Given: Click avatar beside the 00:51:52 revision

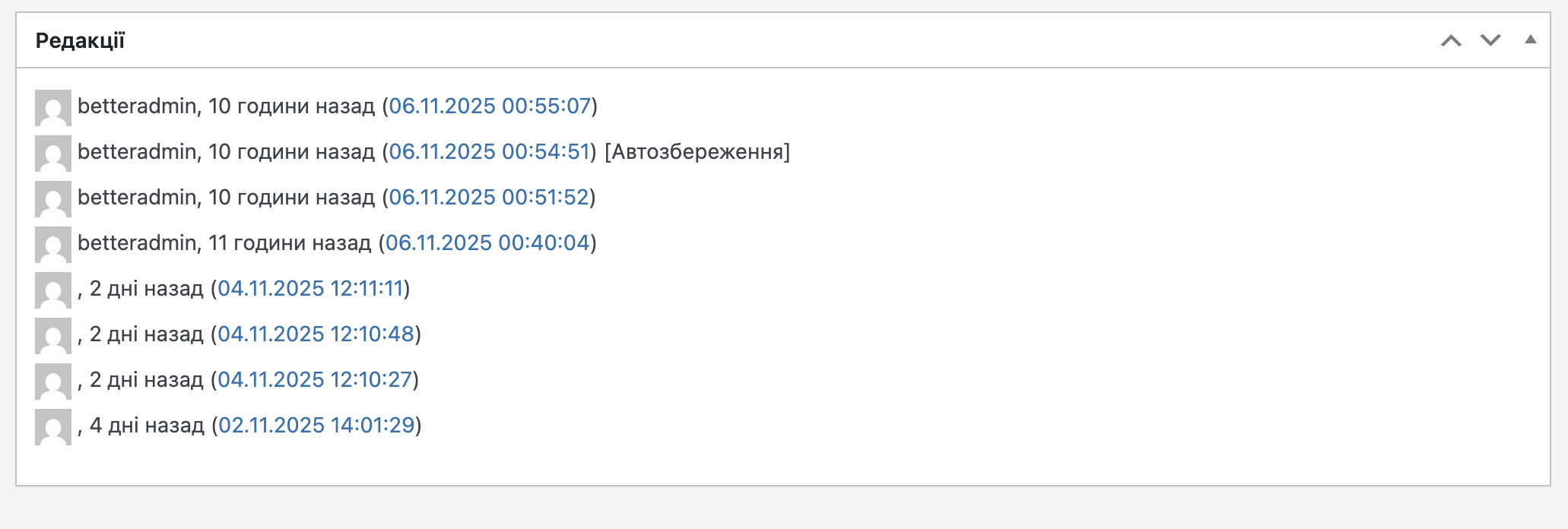Looking at the screenshot, I should [53, 199].
